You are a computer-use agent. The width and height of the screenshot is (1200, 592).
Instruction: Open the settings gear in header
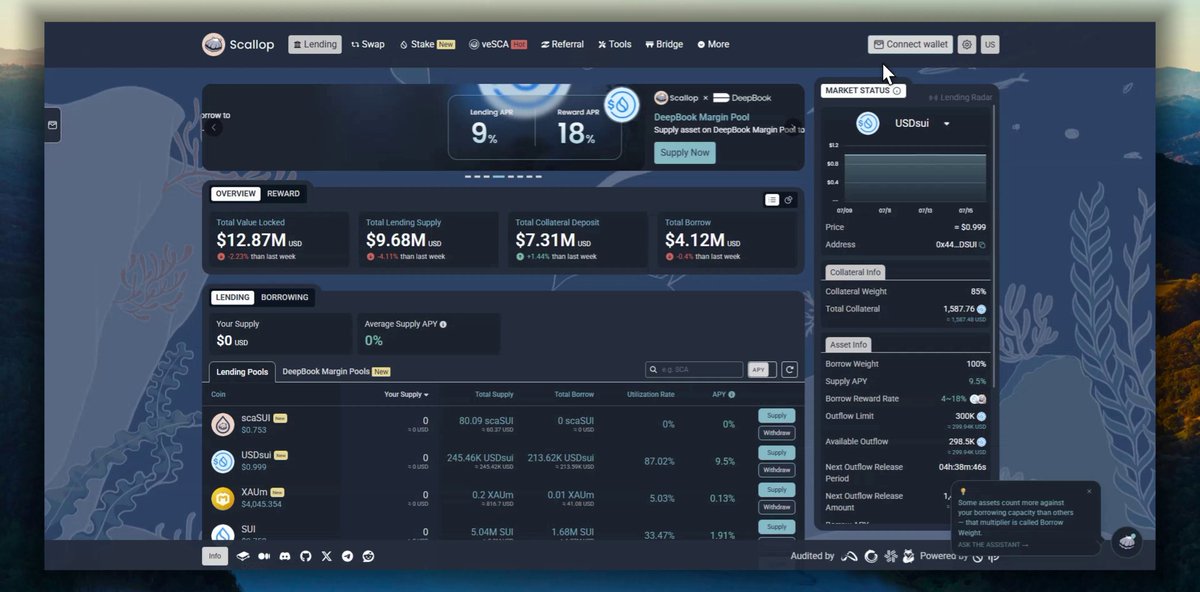coord(966,44)
